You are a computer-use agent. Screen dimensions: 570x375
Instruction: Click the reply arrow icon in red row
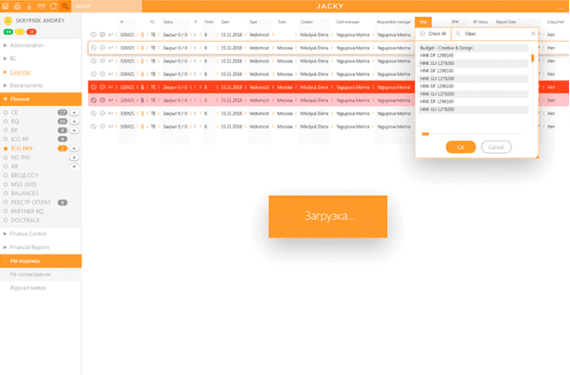pyautogui.click(x=111, y=87)
